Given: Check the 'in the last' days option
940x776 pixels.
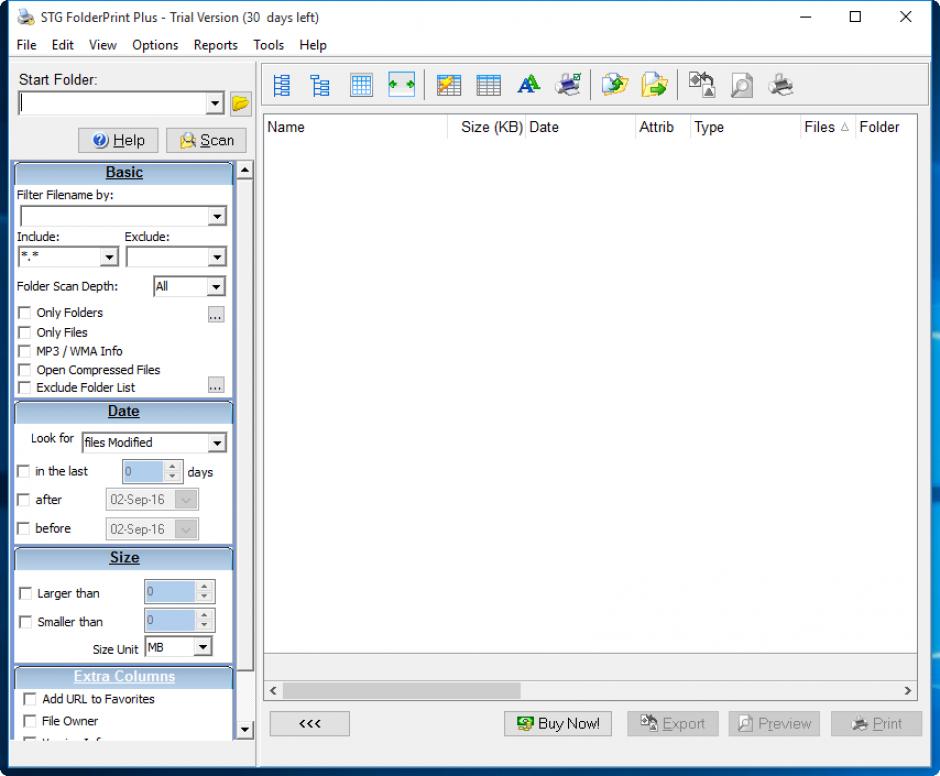Looking at the screenshot, I should point(23,471).
